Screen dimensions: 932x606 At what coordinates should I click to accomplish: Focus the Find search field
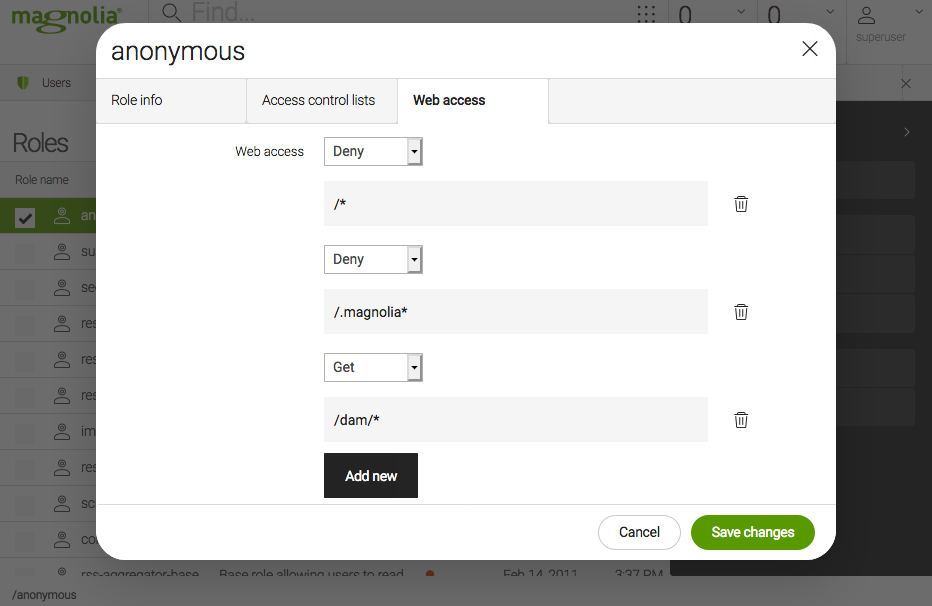[222, 12]
